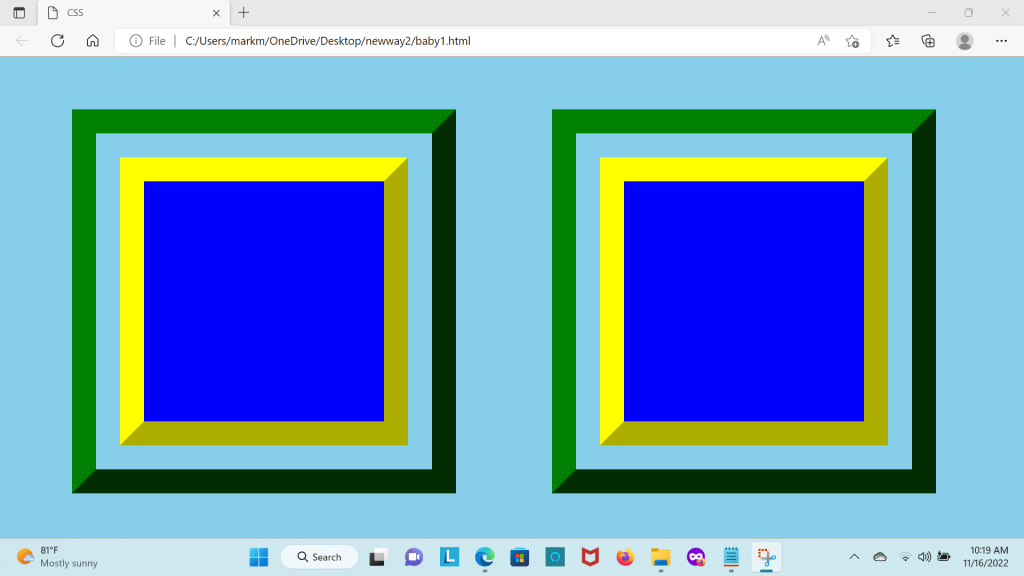Open the Read aloud tool
Image resolution: width=1024 pixels, height=576 pixels.
click(823, 41)
